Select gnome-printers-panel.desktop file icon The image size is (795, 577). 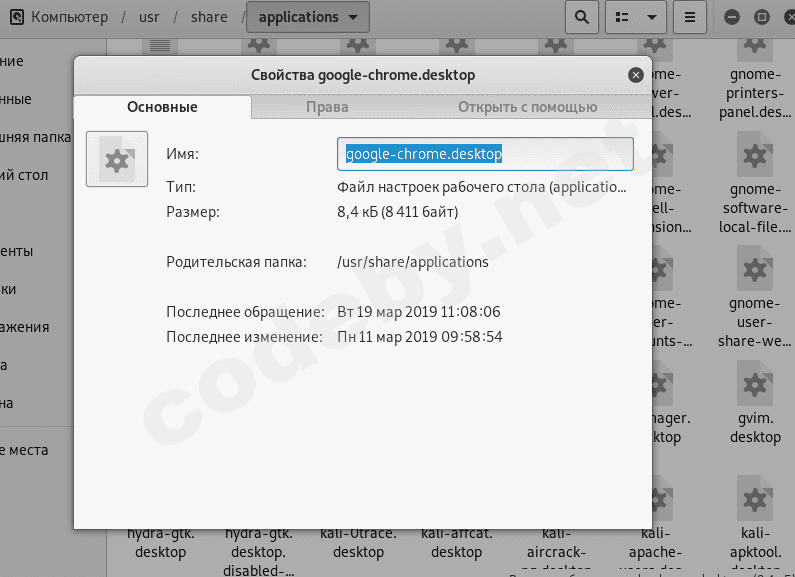click(755, 48)
